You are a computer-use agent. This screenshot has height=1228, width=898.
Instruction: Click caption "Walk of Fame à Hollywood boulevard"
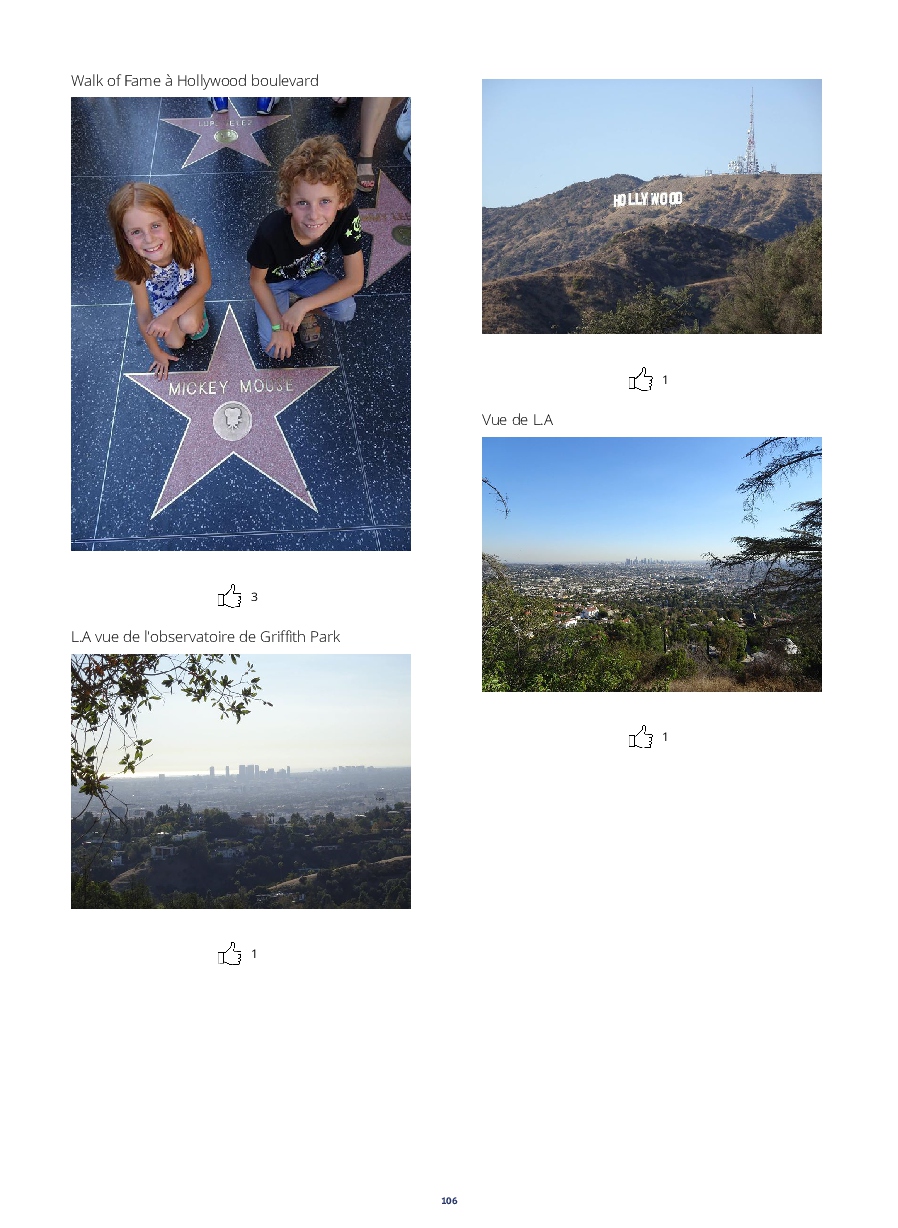coord(195,80)
